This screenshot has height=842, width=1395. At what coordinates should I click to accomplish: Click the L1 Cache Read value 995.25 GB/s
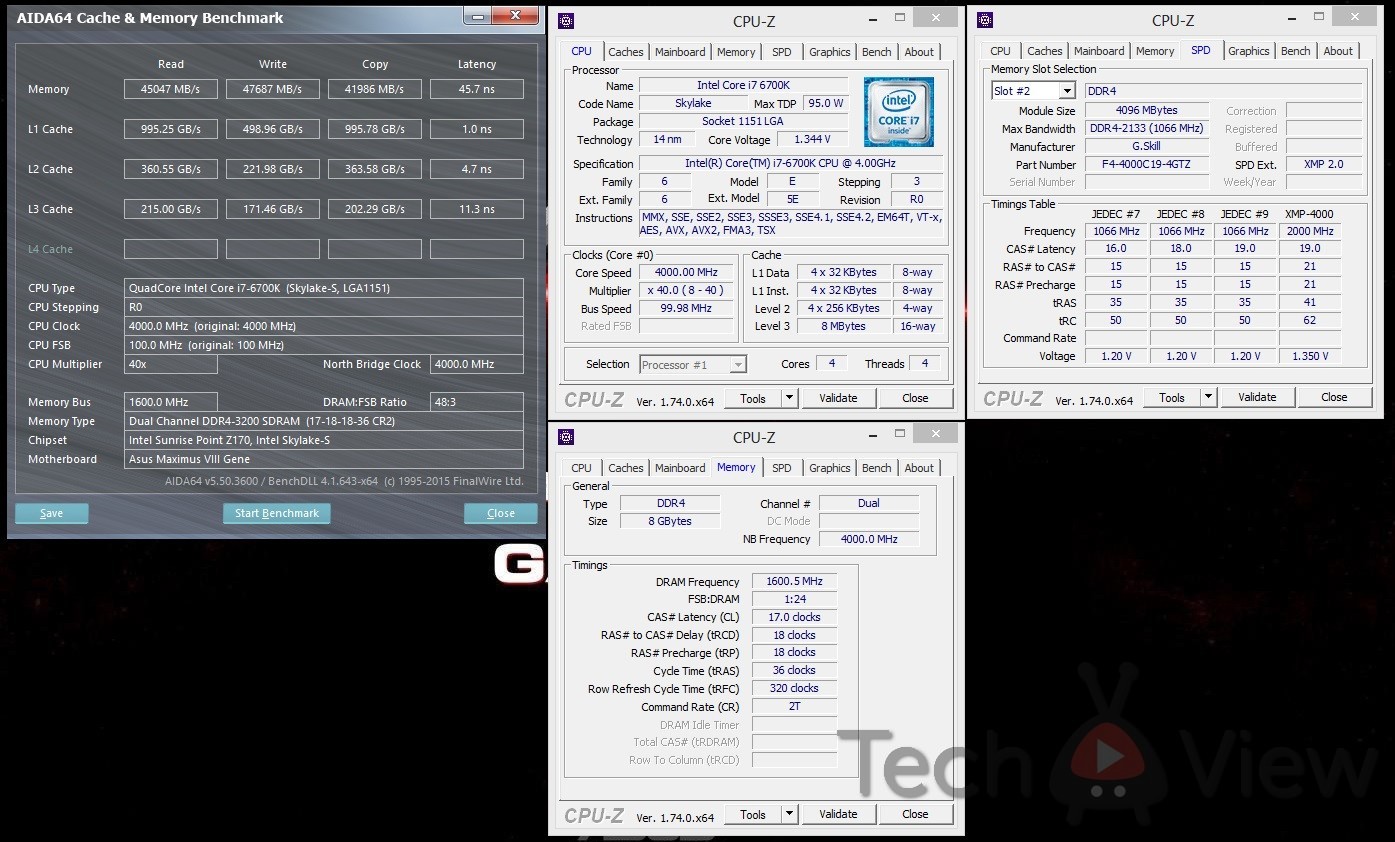[171, 129]
